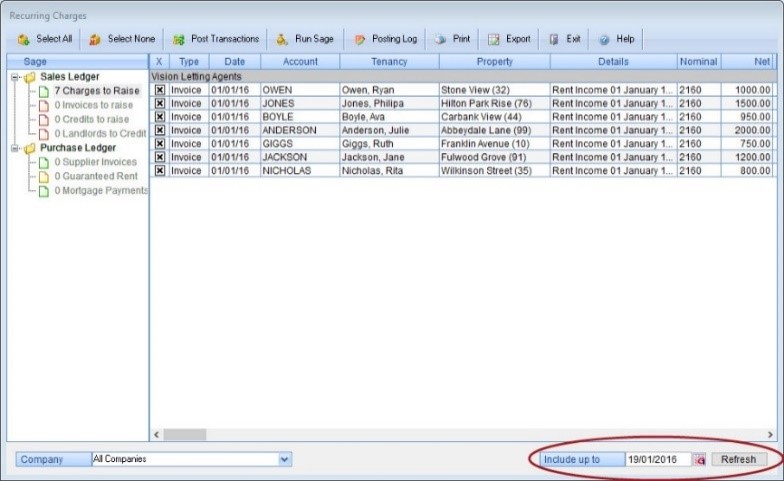Click the scrollbar right arrow
This screenshot has width=784, height=481.
click(770, 434)
